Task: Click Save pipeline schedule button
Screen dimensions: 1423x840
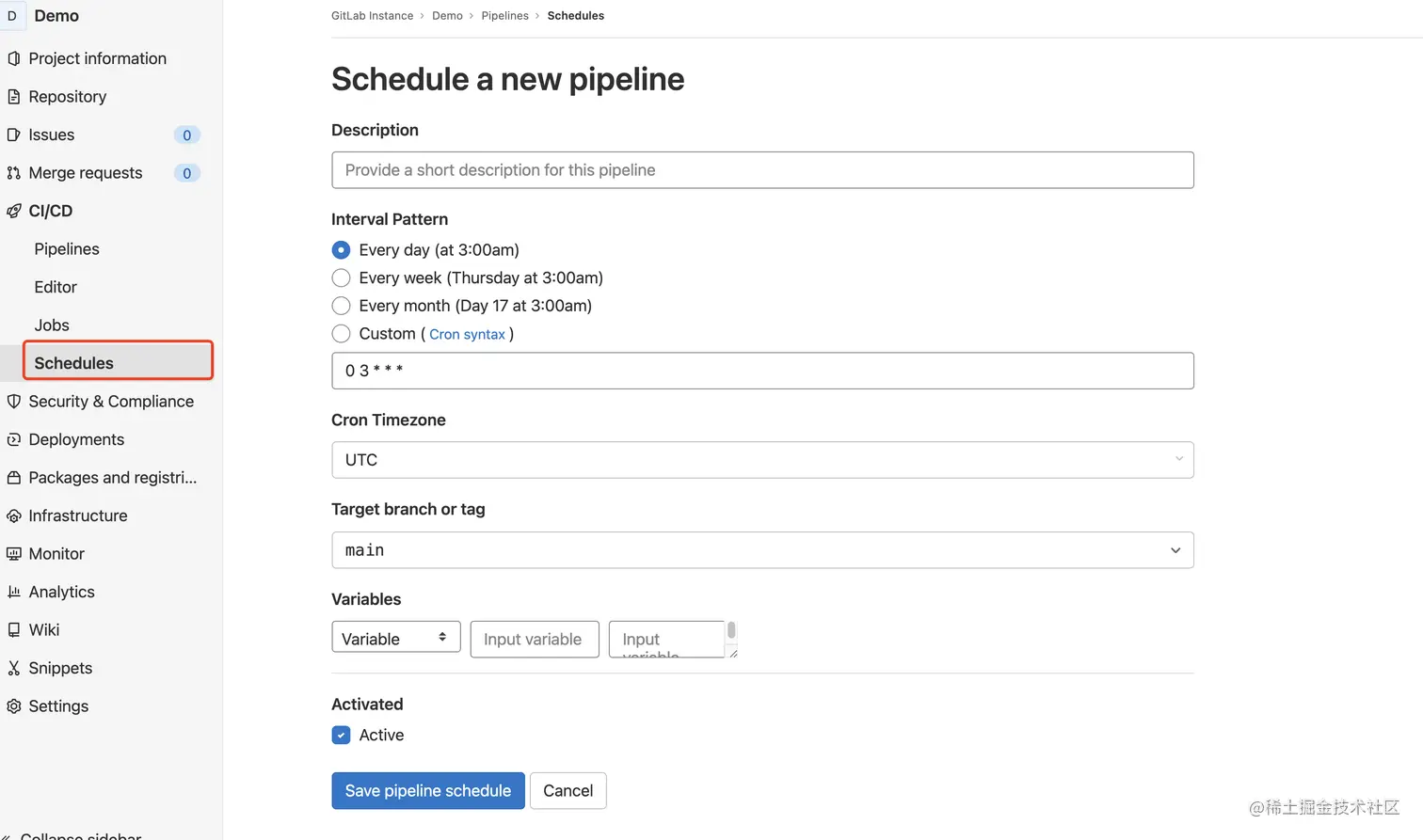Action: click(427, 791)
